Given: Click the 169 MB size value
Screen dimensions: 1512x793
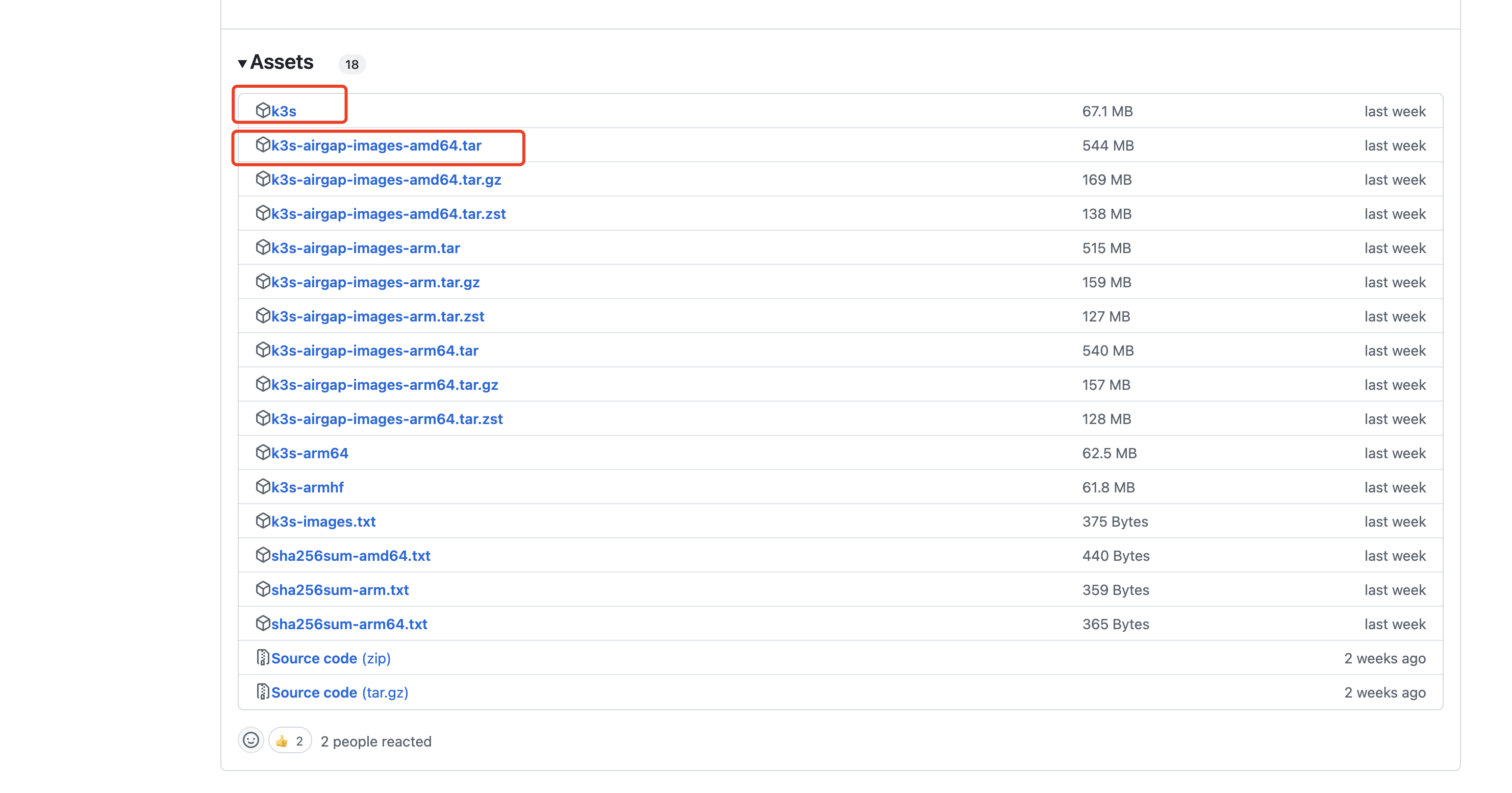Looking at the screenshot, I should [x=1107, y=179].
